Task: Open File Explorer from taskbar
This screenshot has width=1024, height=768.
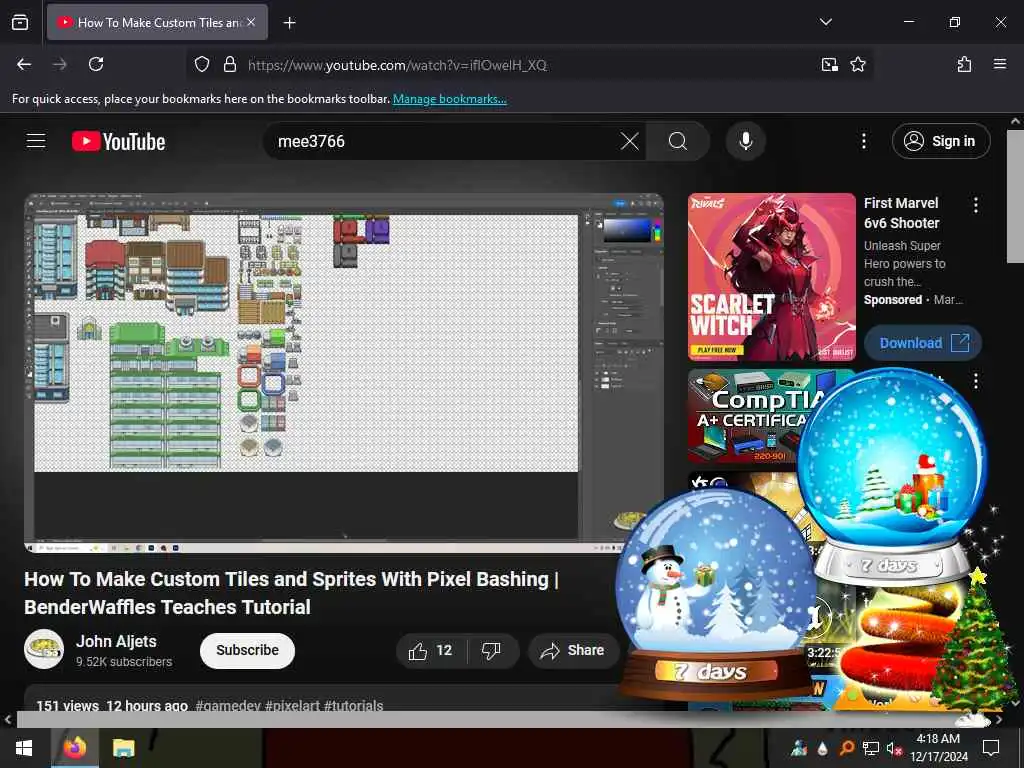Action: pos(123,748)
